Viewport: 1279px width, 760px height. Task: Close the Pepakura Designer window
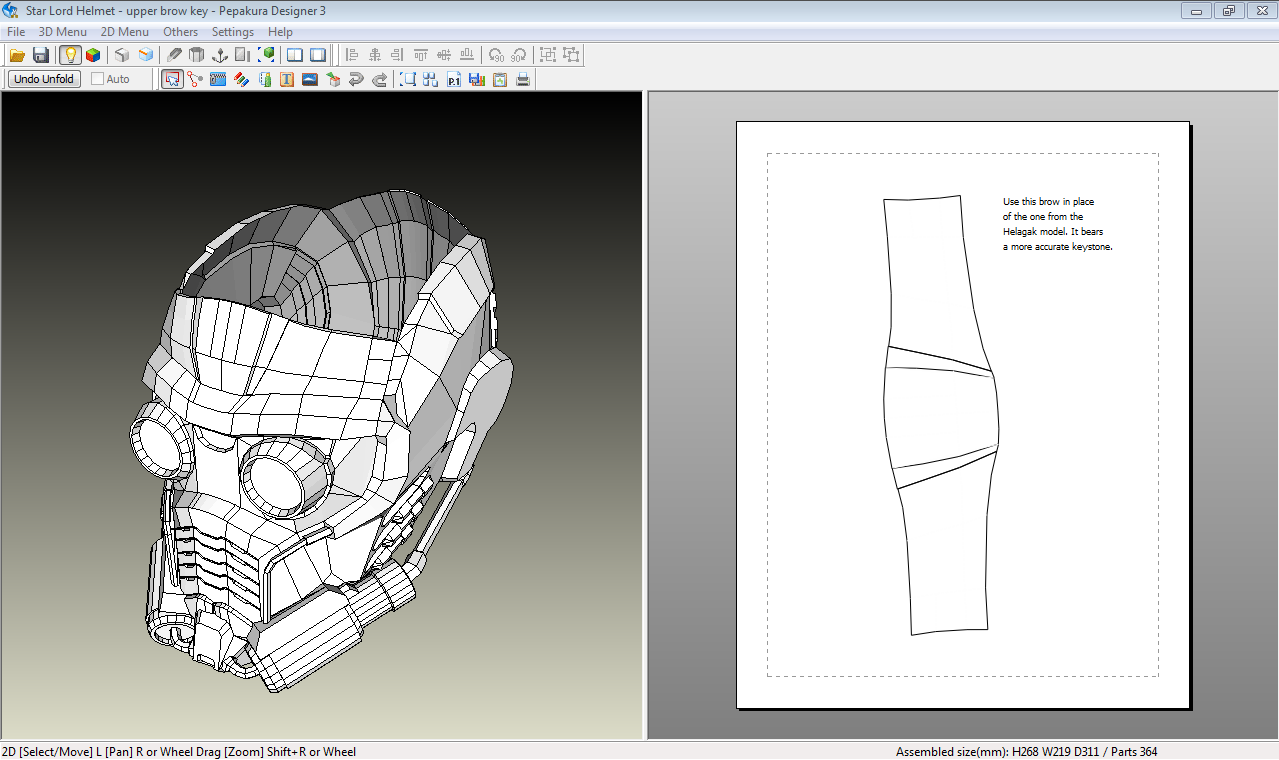pos(1261,11)
